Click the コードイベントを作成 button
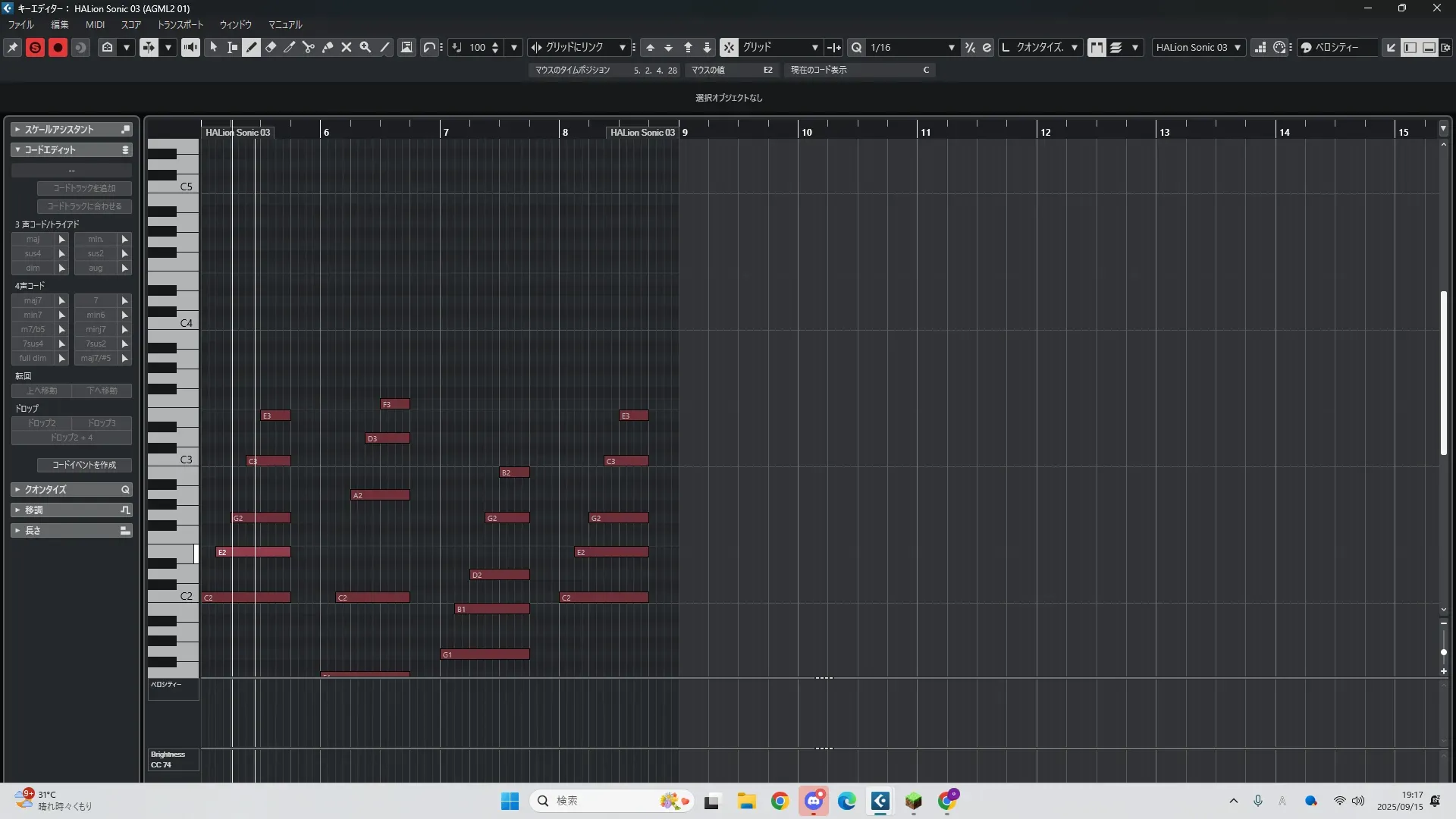The image size is (1456, 819). [84, 465]
